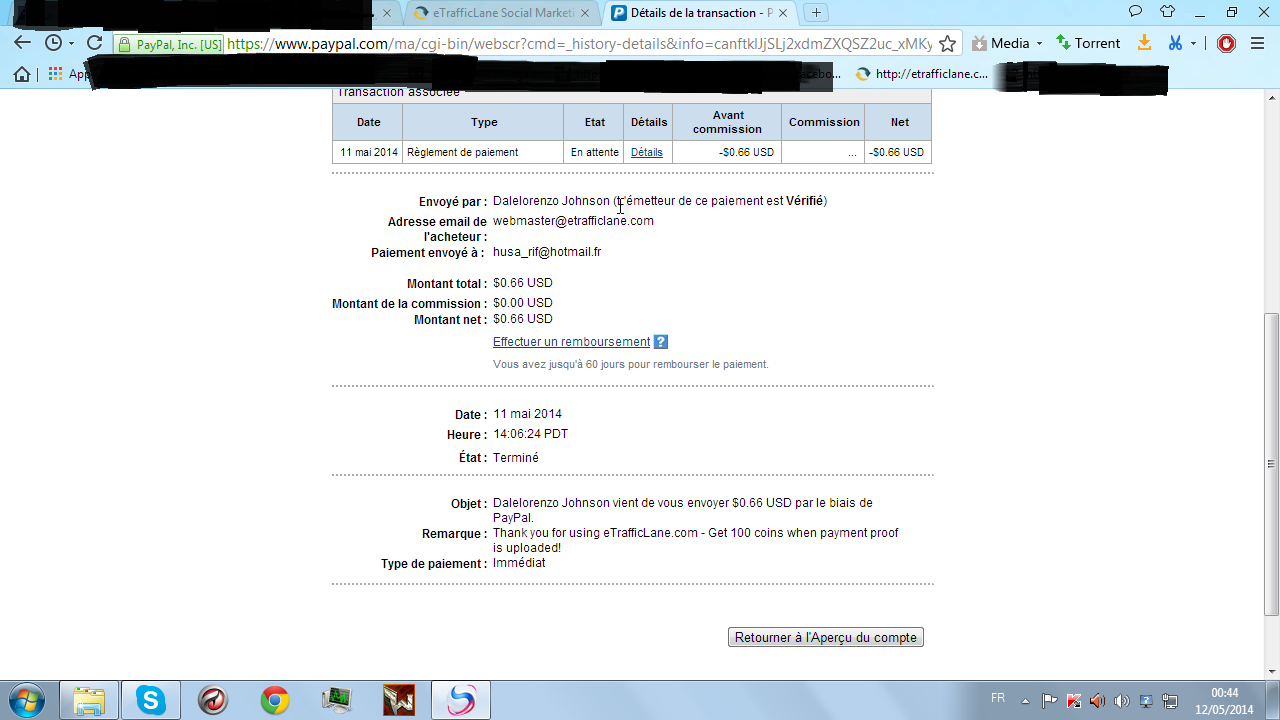Image resolution: width=1280 pixels, height=720 pixels.
Task: Open the browser main menu icon
Action: point(1259,43)
